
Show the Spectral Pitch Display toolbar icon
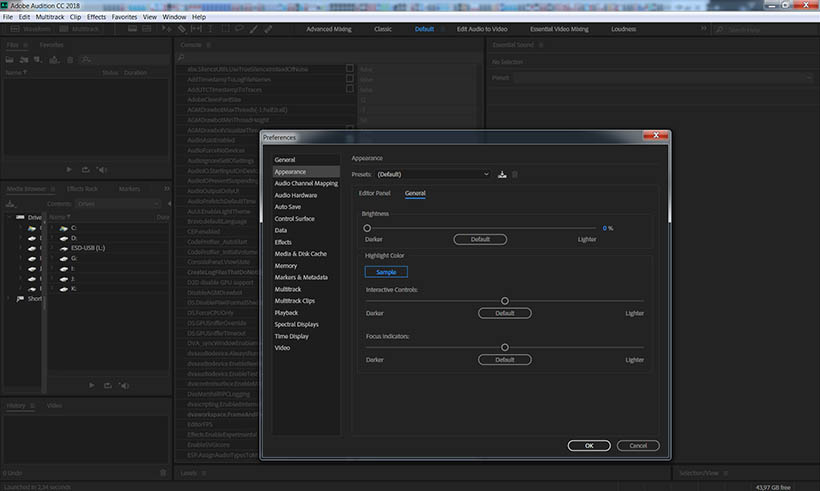click(x=146, y=29)
